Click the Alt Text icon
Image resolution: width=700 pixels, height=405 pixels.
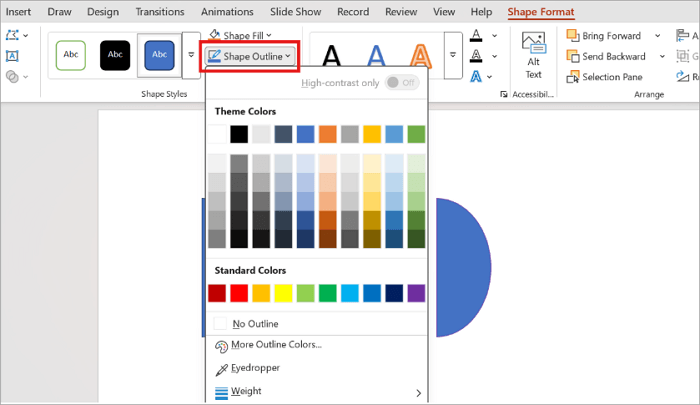(x=533, y=43)
